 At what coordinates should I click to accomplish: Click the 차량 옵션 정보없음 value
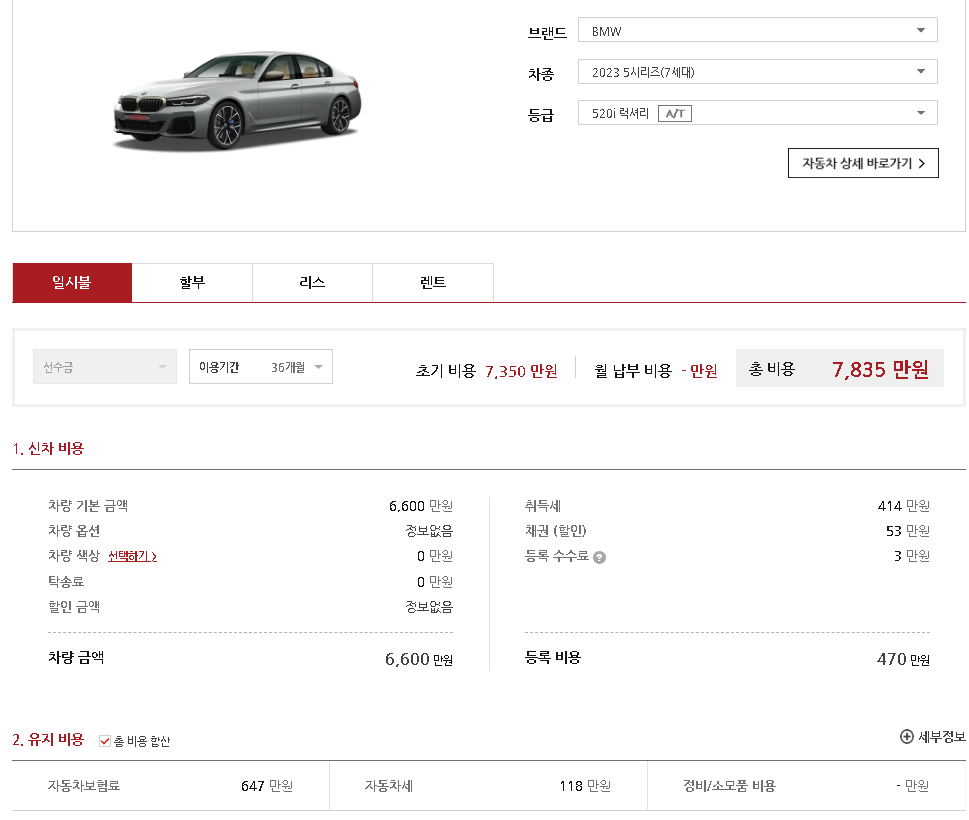(x=429, y=531)
